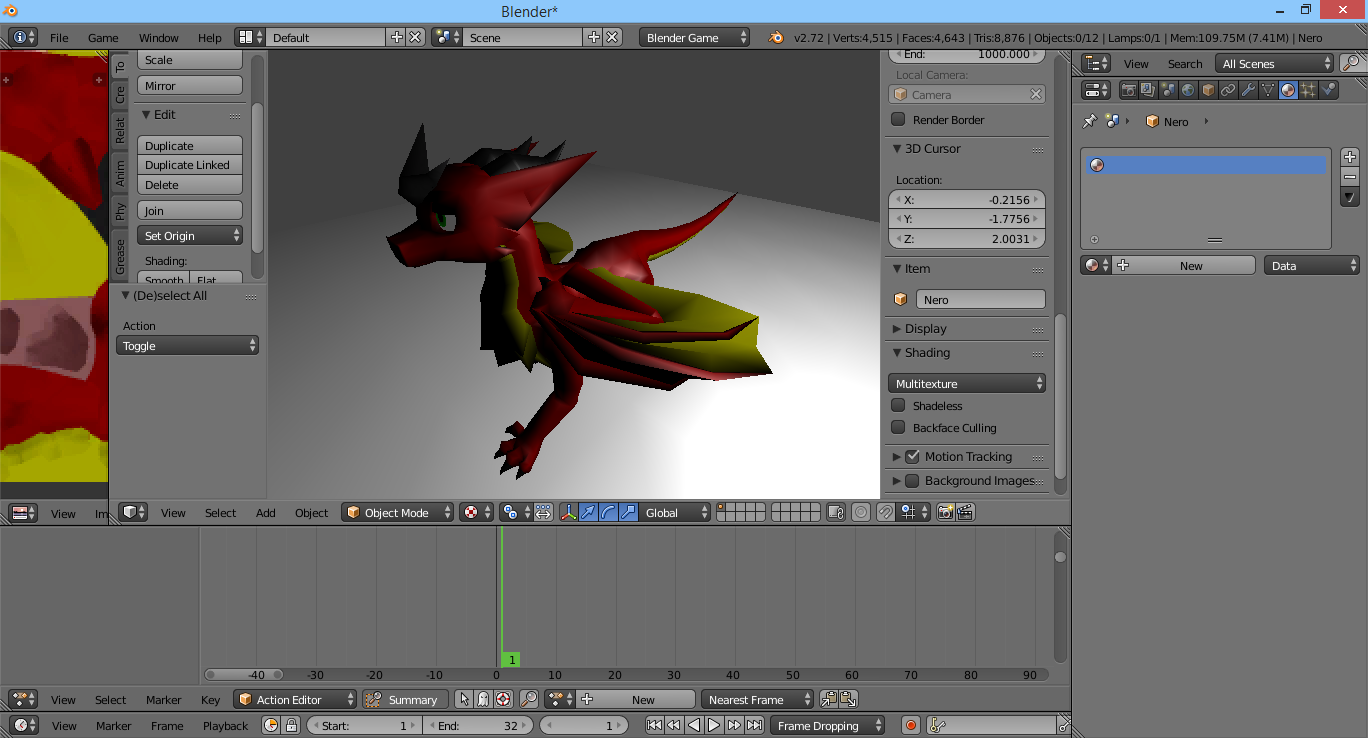Open the Add menu in 3D view header
Screen dimensions: 1368x738
tap(266, 512)
